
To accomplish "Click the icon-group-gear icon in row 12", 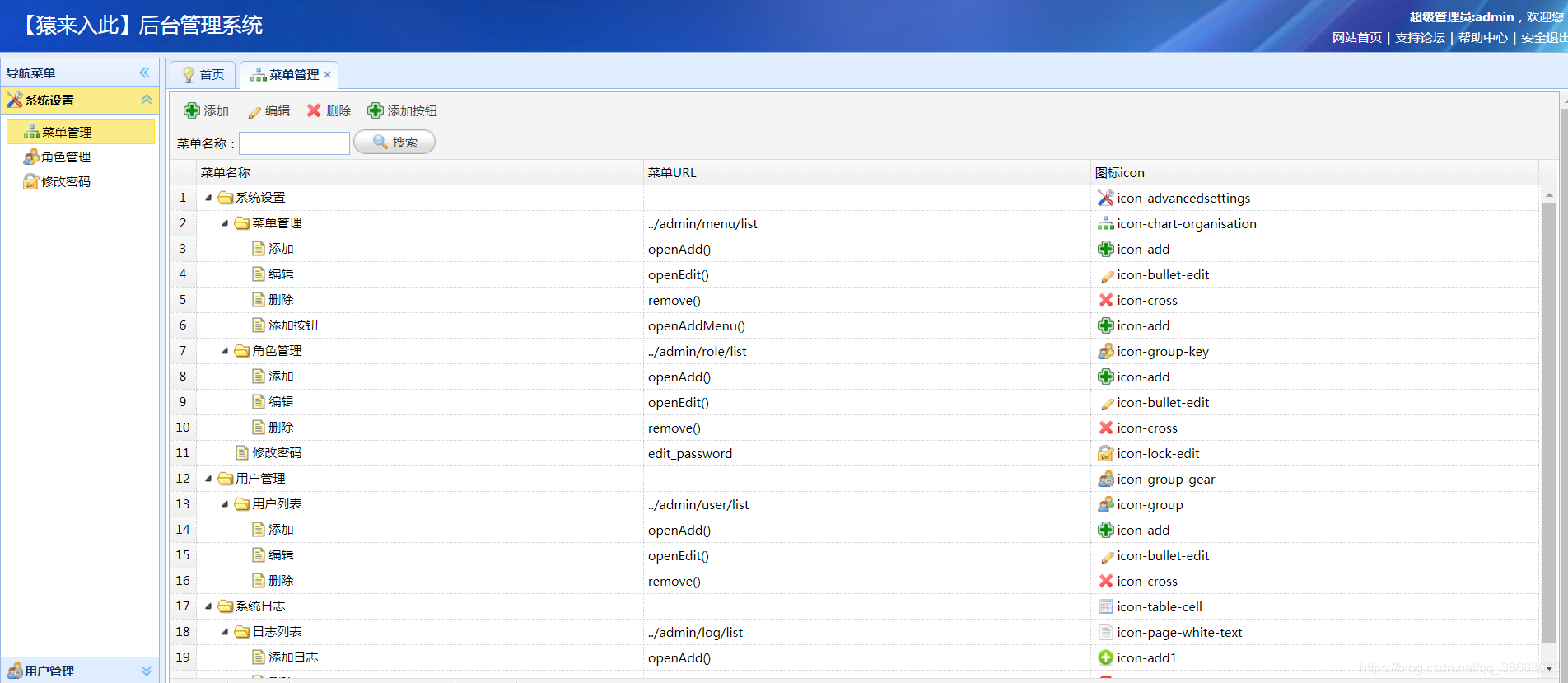I will coord(1106,479).
